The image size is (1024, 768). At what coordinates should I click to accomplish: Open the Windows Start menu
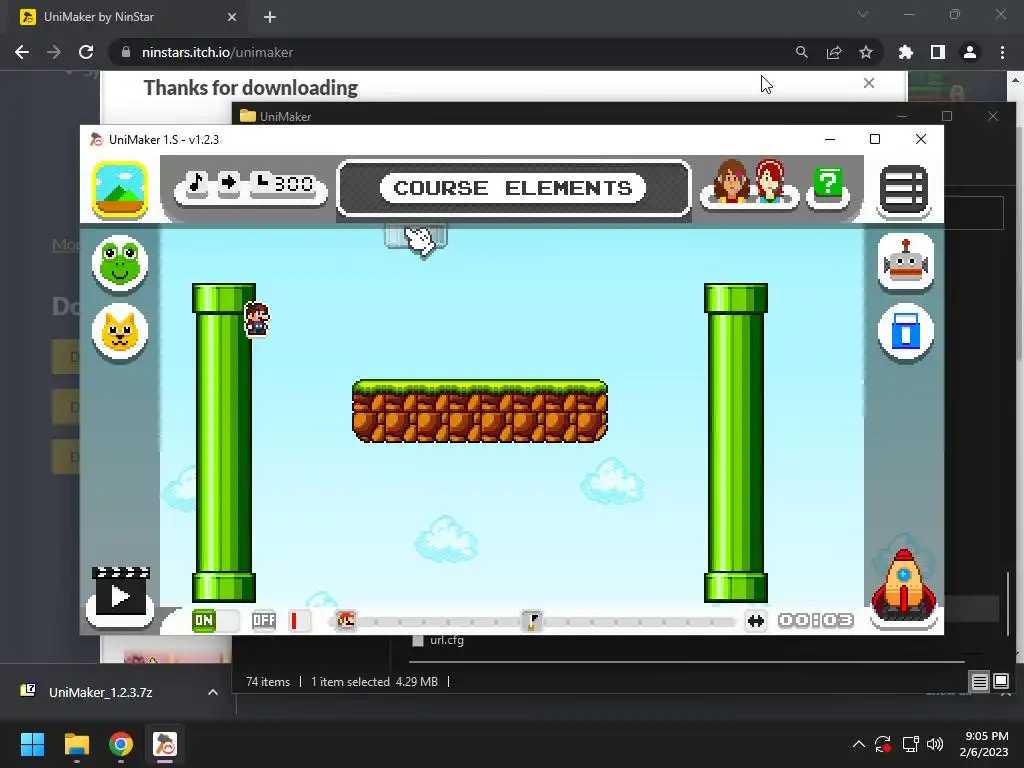coord(32,744)
